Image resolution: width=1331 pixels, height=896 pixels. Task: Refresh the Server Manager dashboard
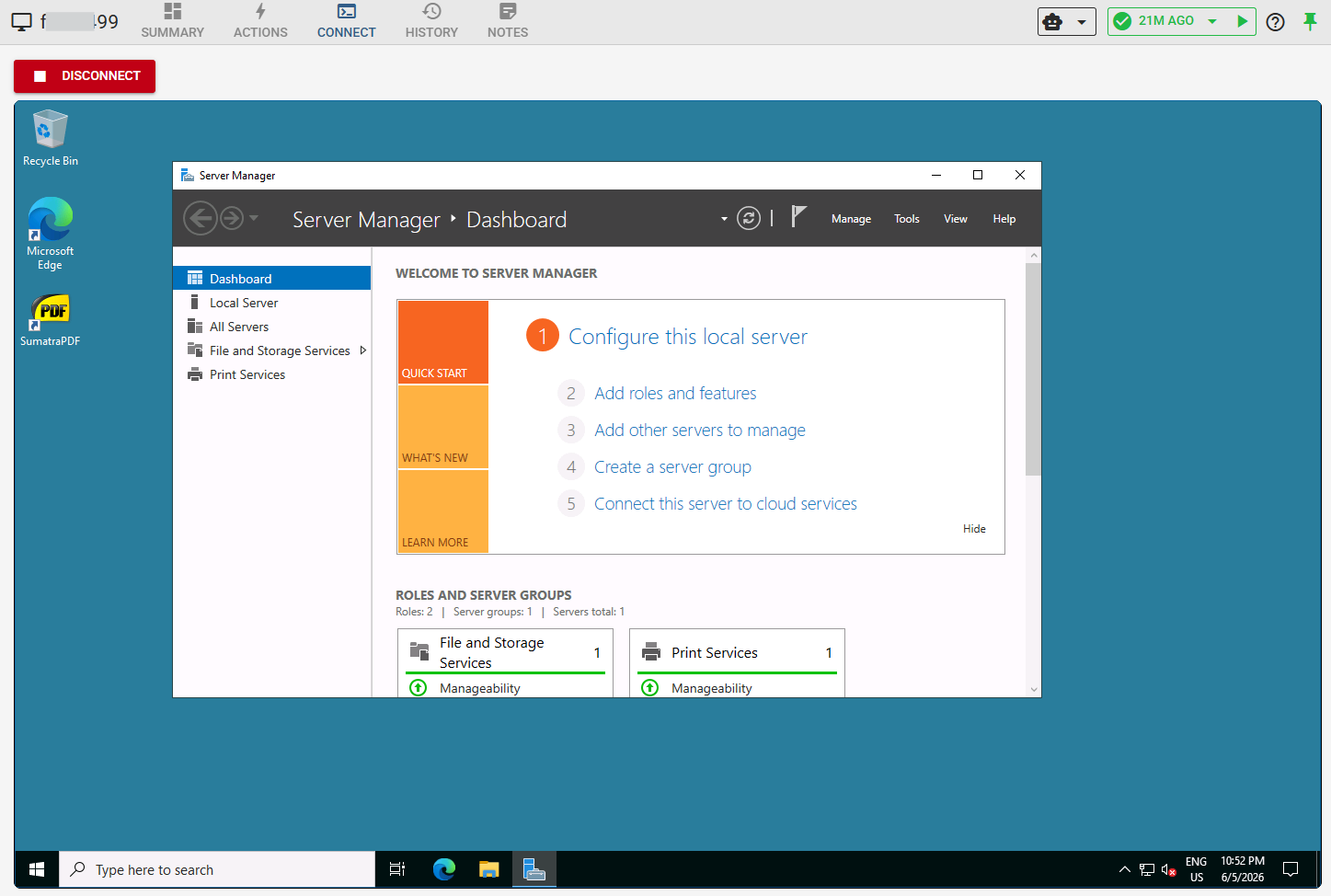749,218
